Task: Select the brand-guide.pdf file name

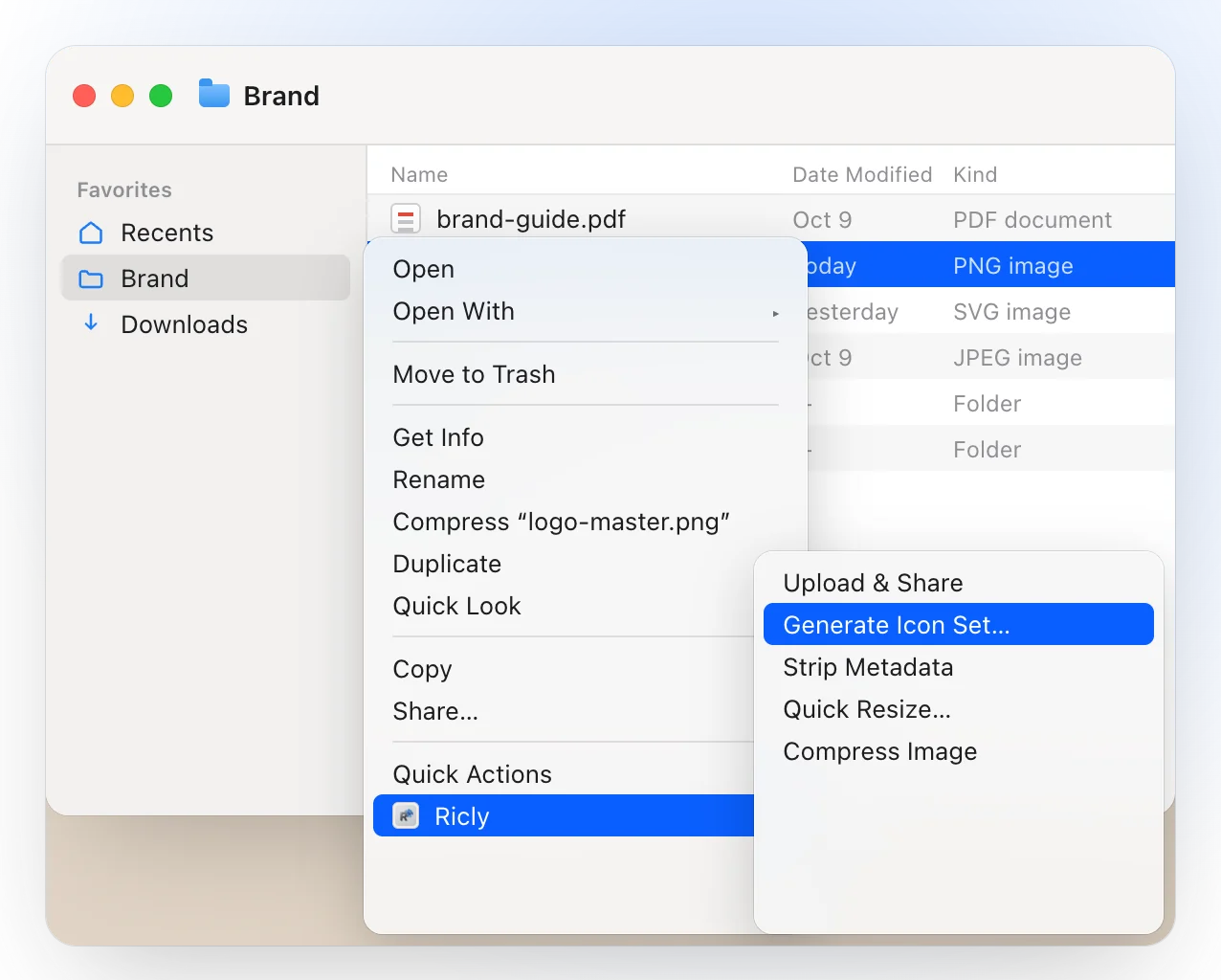Action: [531, 219]
